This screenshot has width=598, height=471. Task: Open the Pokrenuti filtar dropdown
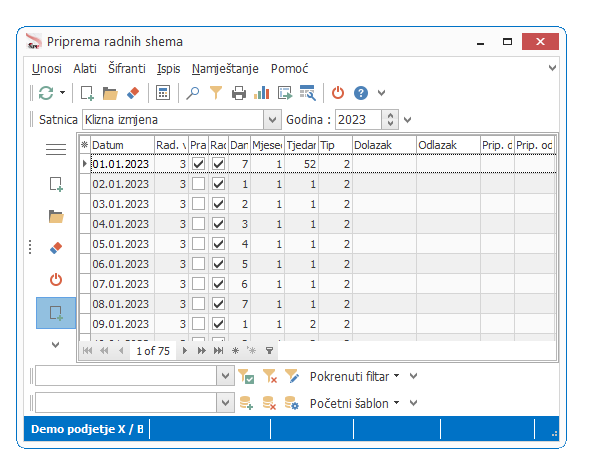point(354,376)
